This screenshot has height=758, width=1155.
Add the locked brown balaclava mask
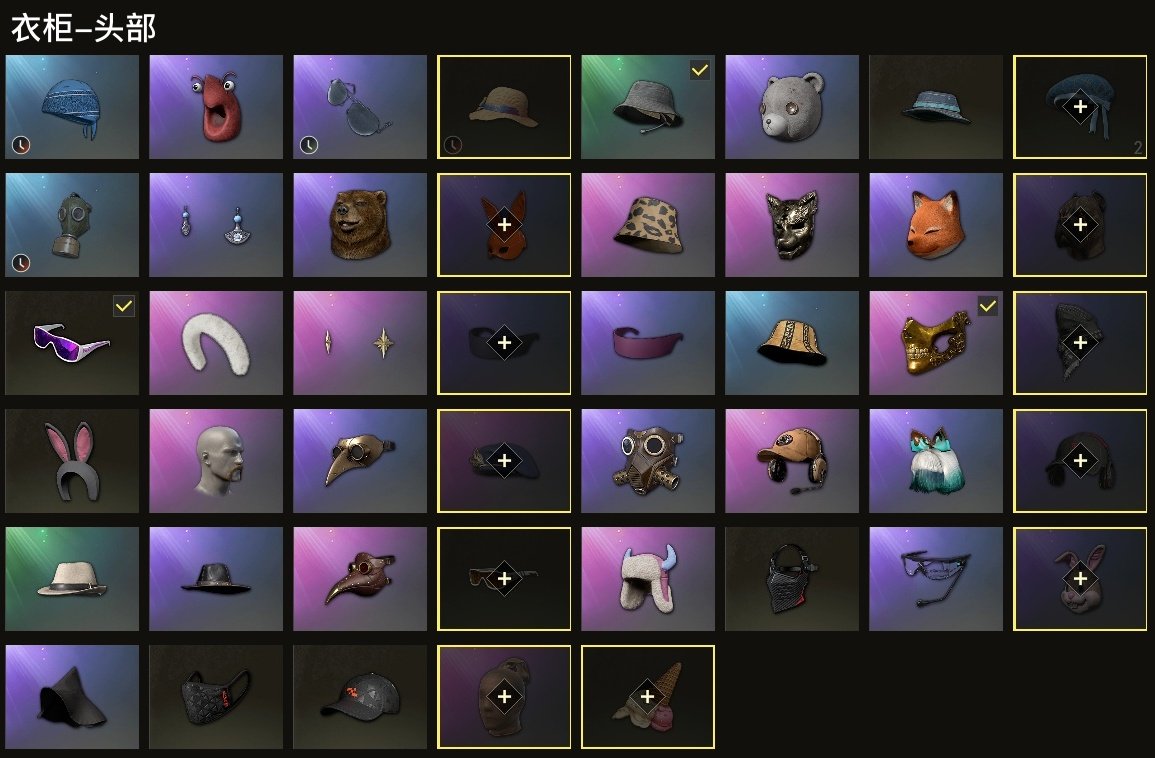point(504,697)
